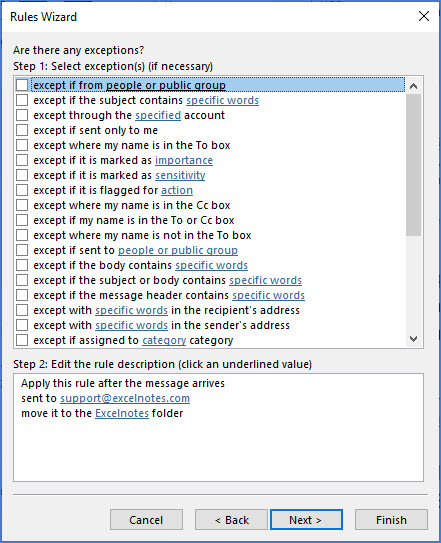The image size is (441, 543).
Task: Edit the support@excelnotes.com address link
Action: pyautogui.click(x=125, y=398)
